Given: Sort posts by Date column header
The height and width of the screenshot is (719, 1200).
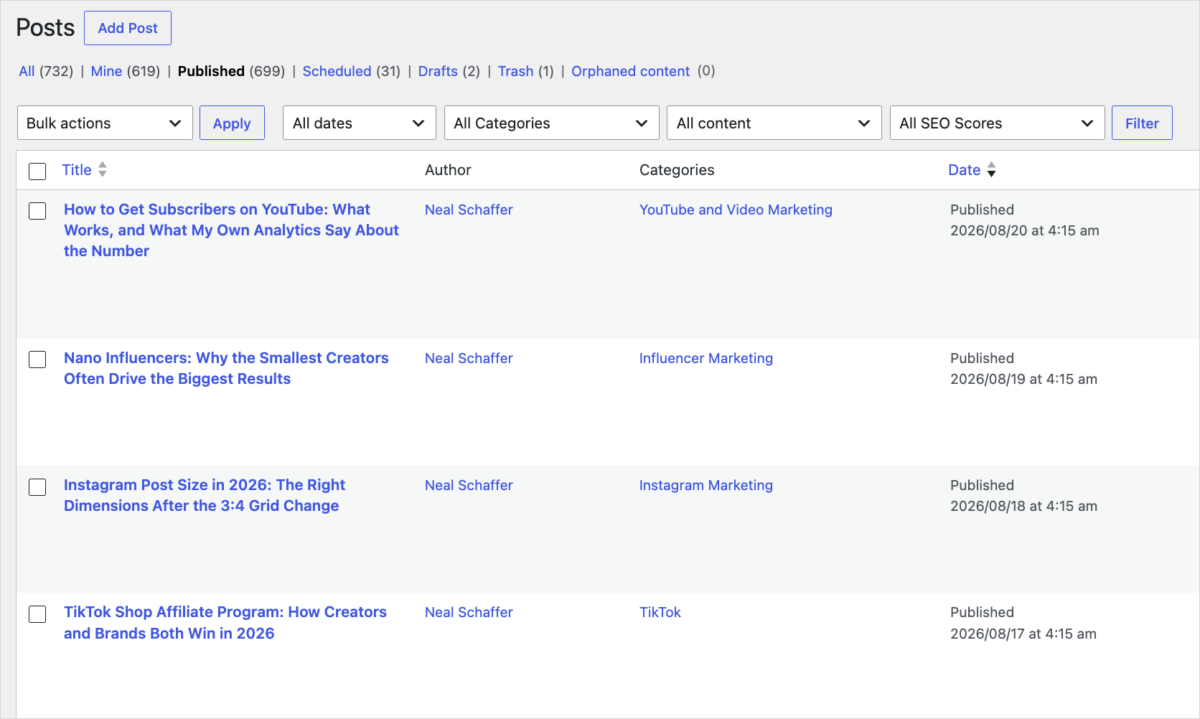Looking at the screenshot, I should tap(964, 170).
